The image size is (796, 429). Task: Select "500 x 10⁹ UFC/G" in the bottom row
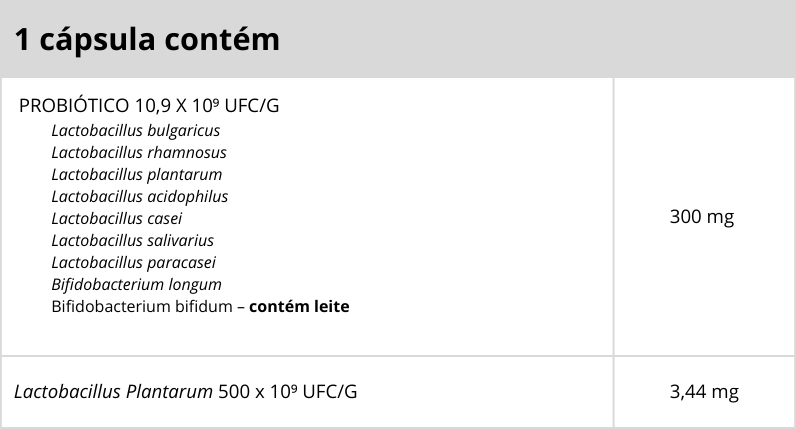click(x=288, y=392)
